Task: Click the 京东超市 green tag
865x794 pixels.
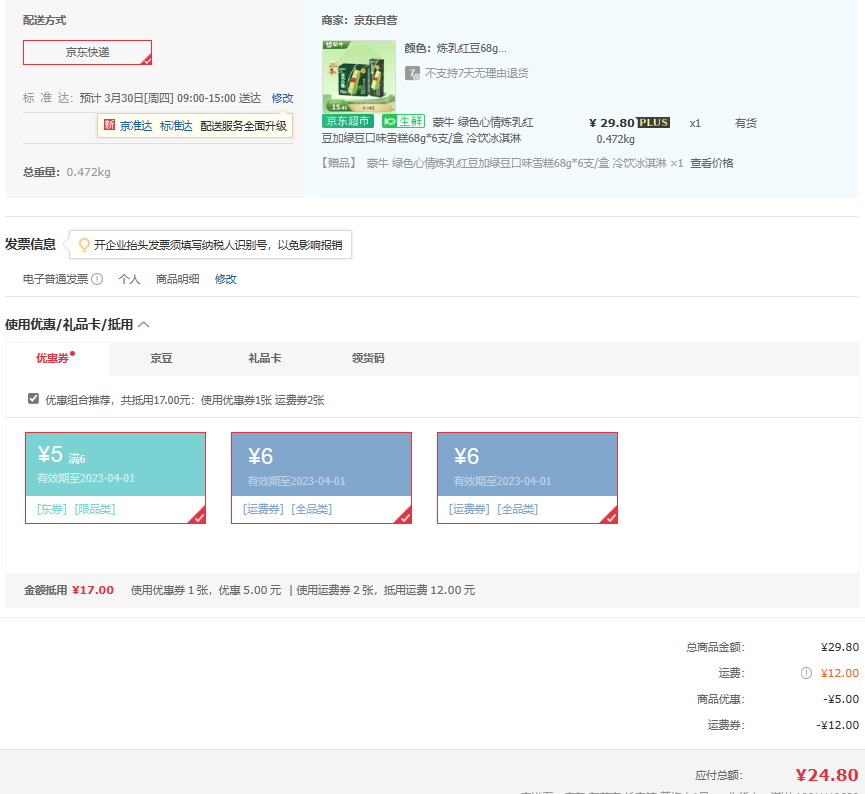Action: click(348, 121)
